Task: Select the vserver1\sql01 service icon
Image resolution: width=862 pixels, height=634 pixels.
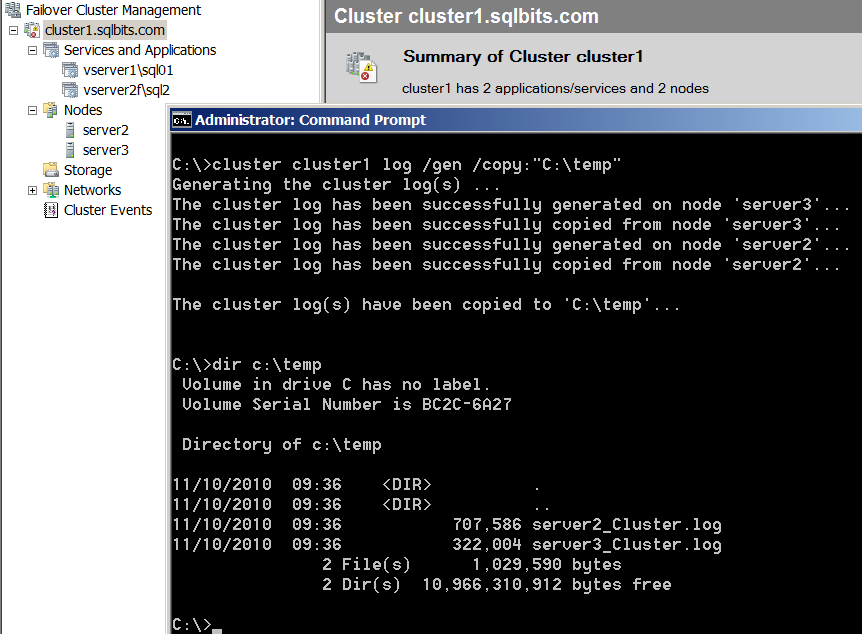Action: [x=71, y=70]
